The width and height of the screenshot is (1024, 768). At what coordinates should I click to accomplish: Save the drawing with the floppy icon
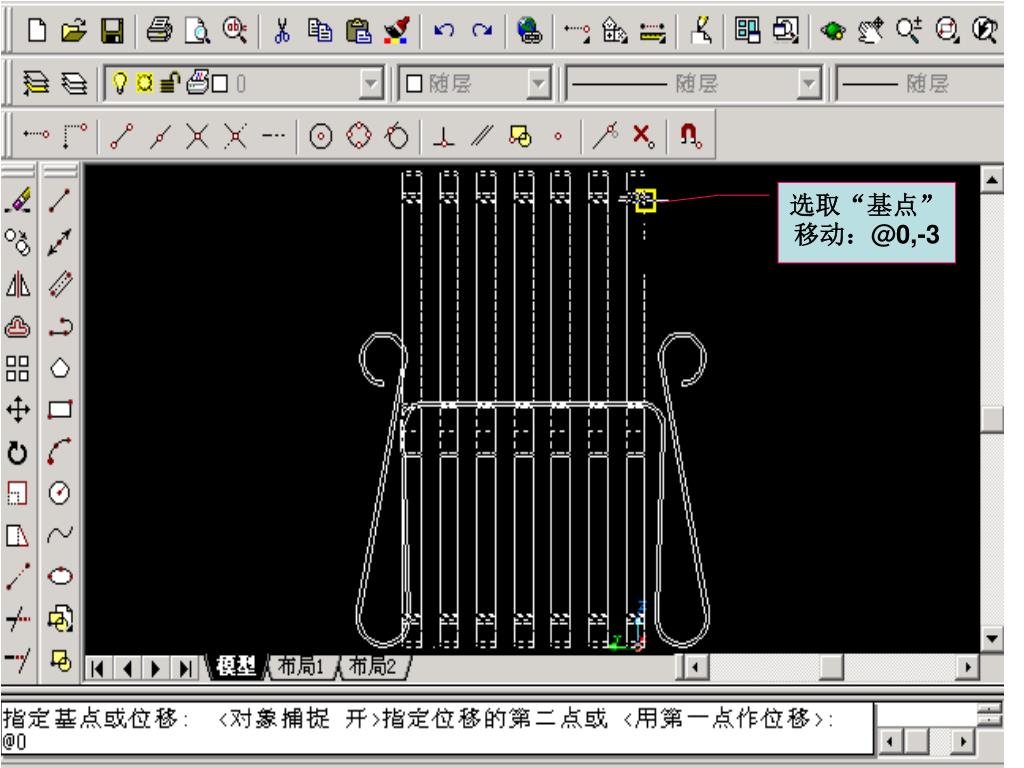(112, 31)
